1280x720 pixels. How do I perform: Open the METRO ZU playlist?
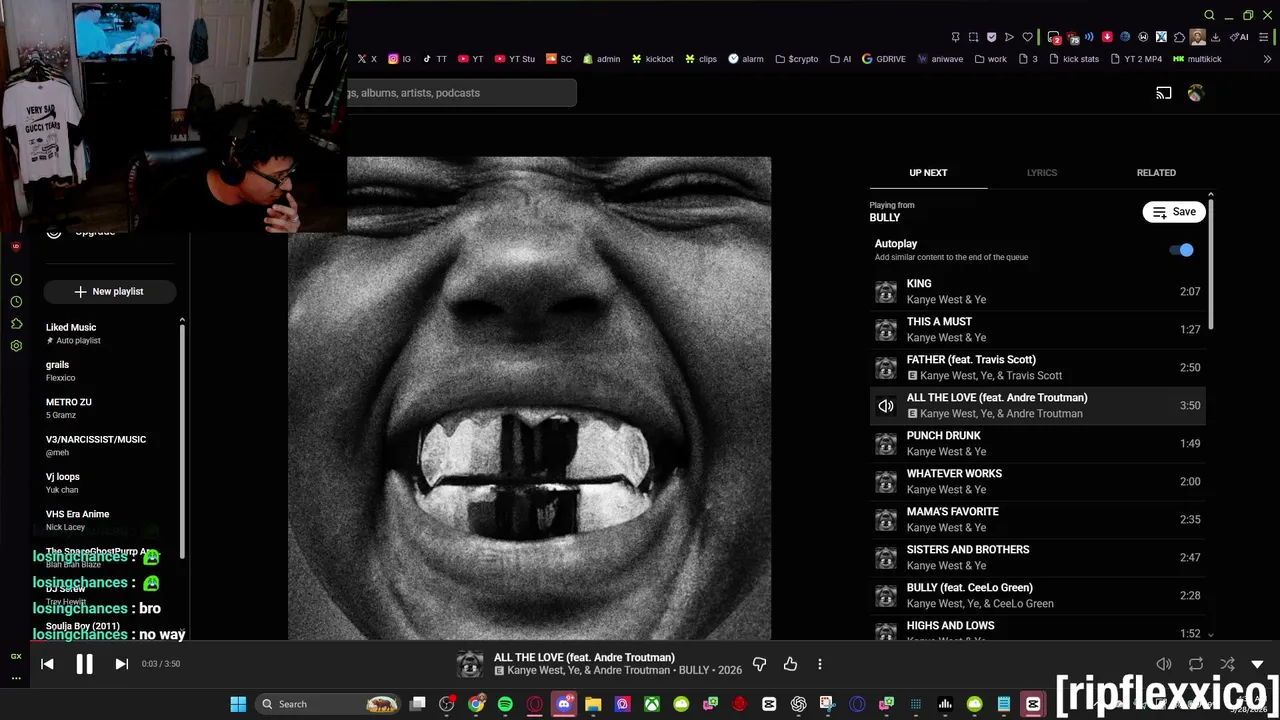110,408
